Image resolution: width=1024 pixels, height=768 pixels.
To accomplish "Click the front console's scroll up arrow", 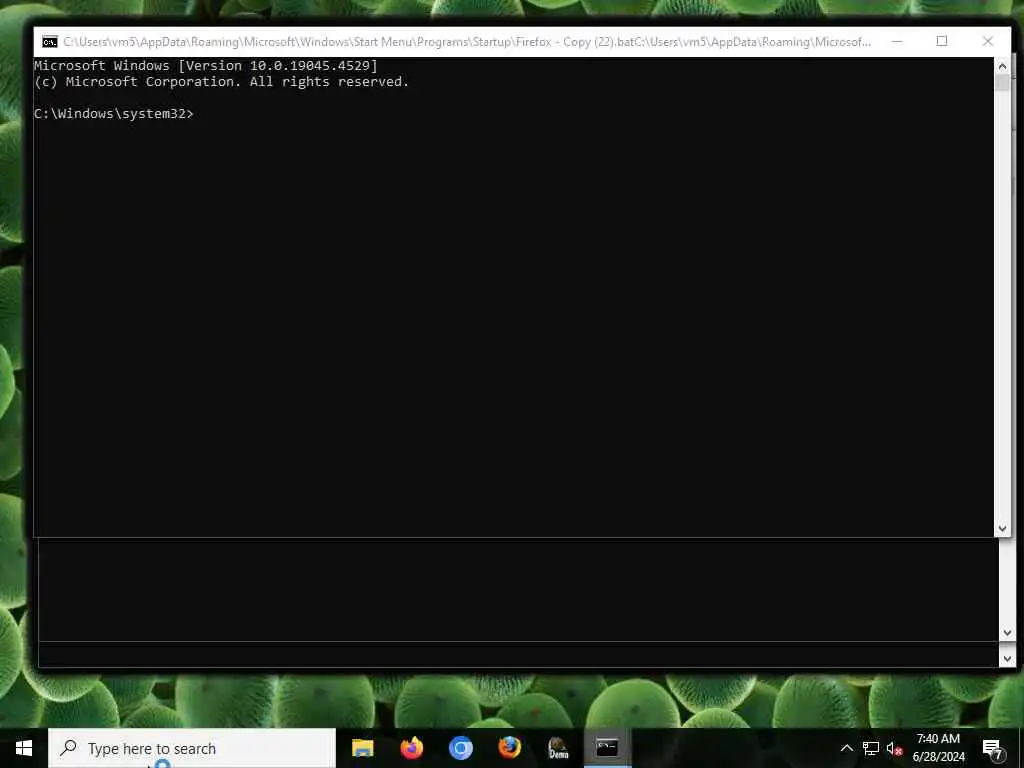I will click(x=1002, y=66).
